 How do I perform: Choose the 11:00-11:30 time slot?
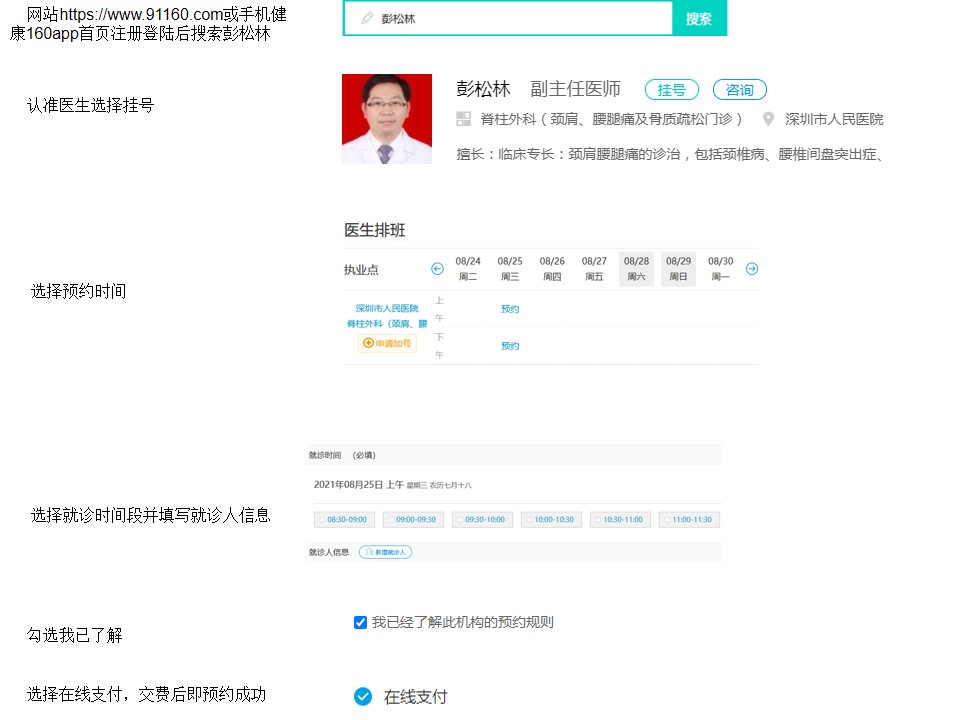click(x=690, y=520)
